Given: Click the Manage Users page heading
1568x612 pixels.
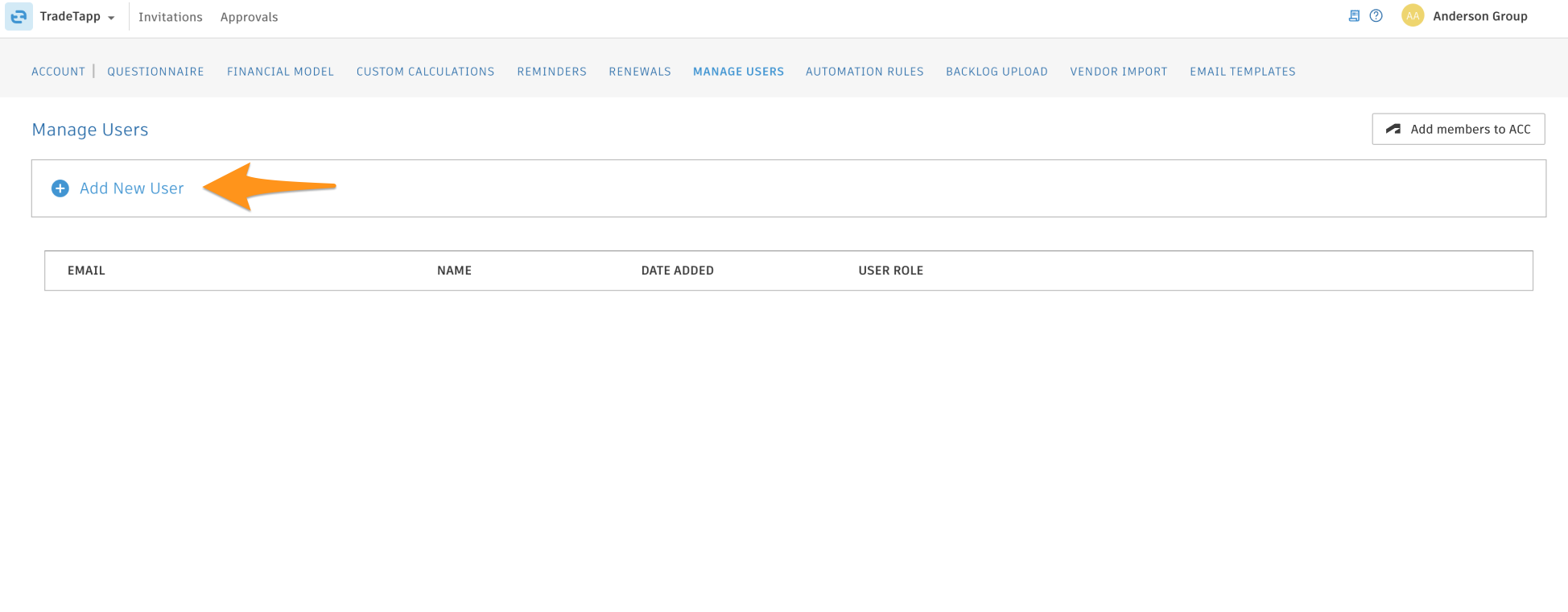Looking at the screenshot, I should tap(90, 130).
